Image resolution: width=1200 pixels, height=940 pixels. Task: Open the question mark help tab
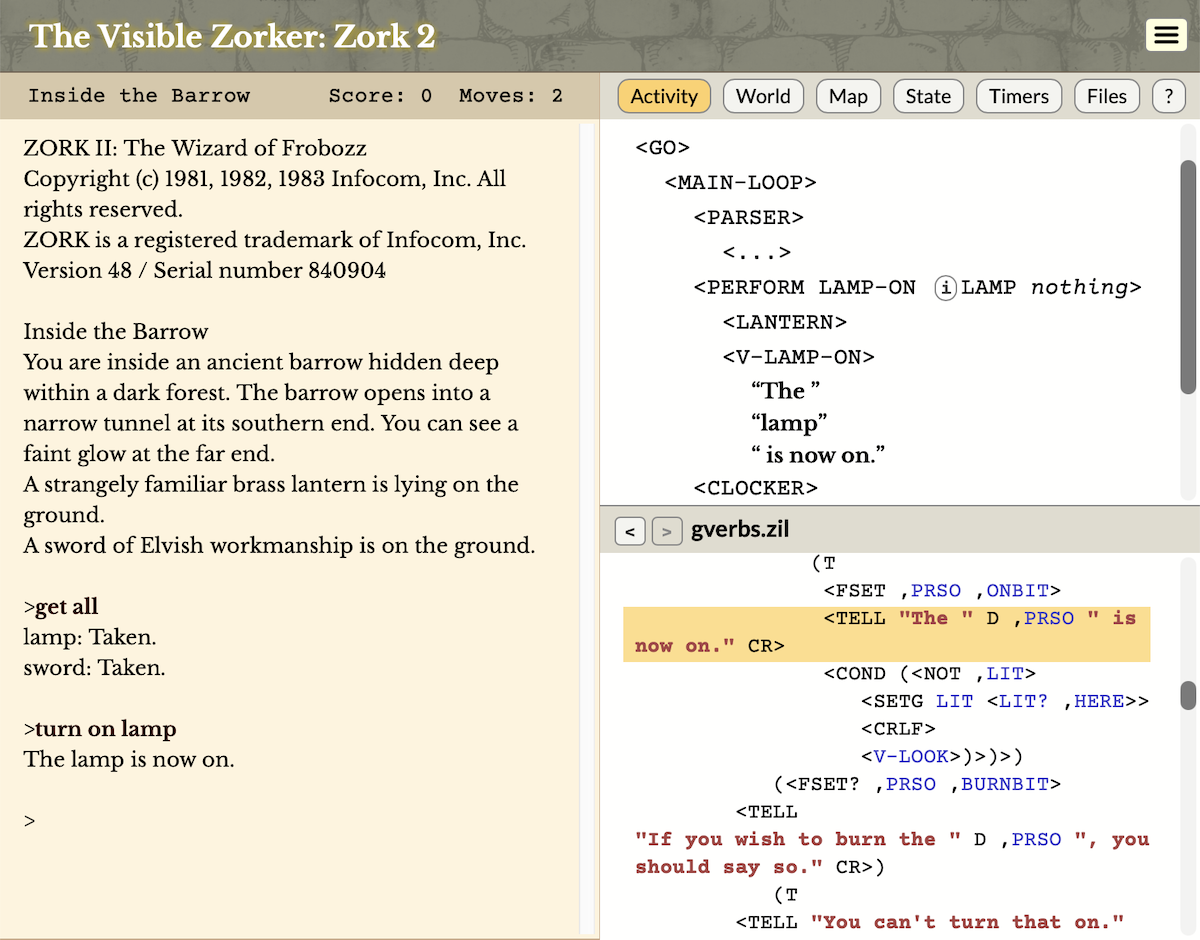point(1168,96)
